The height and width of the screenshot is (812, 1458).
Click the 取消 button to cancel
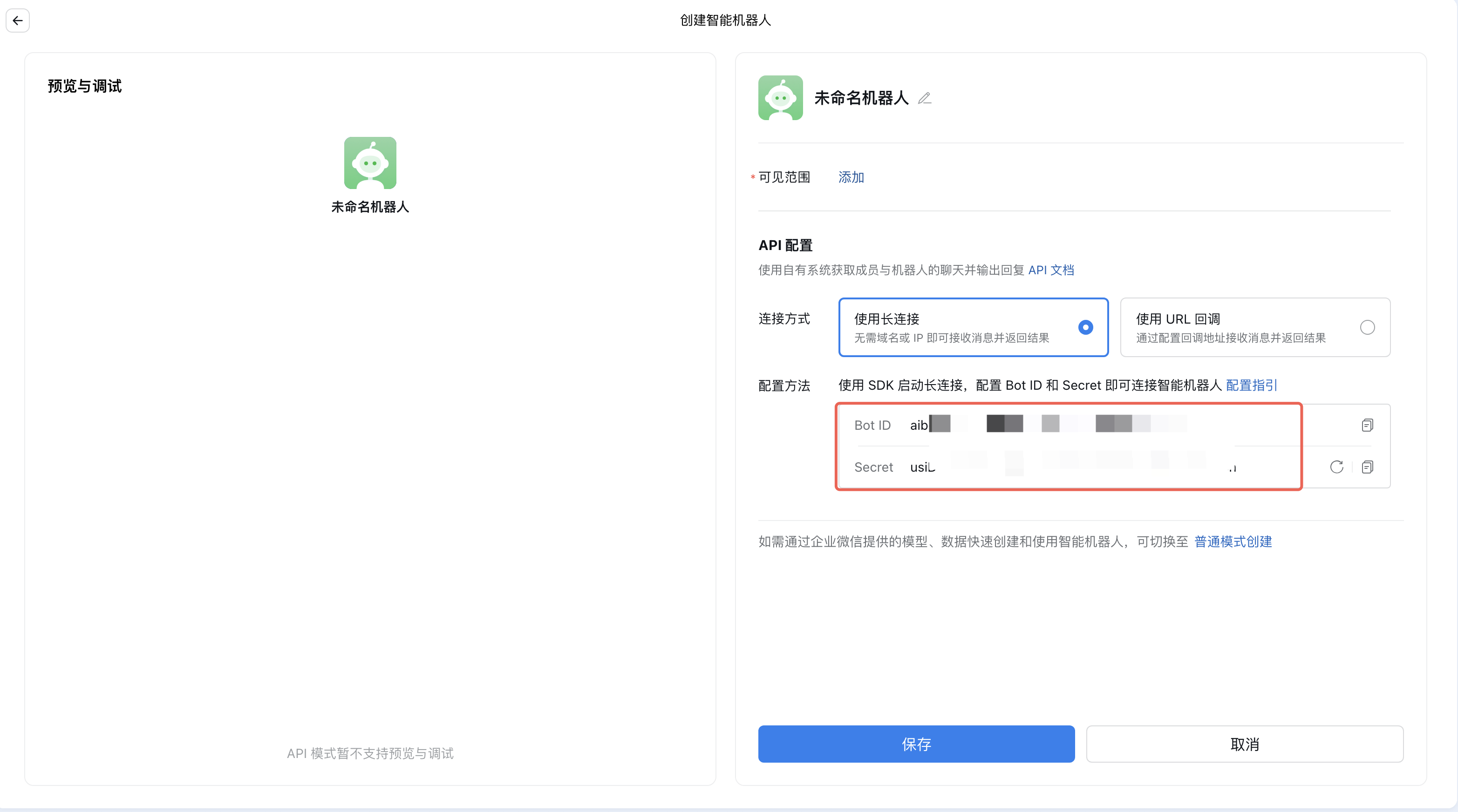[x=1245, y=744]
